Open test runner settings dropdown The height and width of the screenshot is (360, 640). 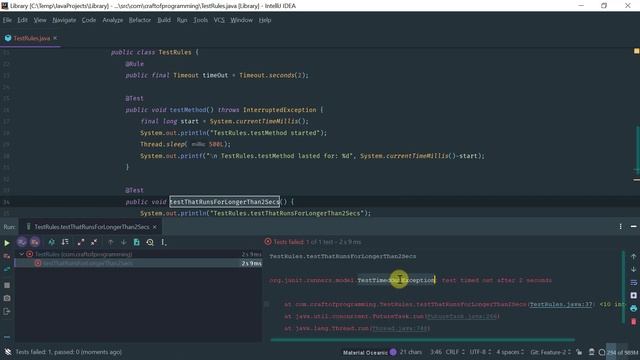tap(163, 242)
